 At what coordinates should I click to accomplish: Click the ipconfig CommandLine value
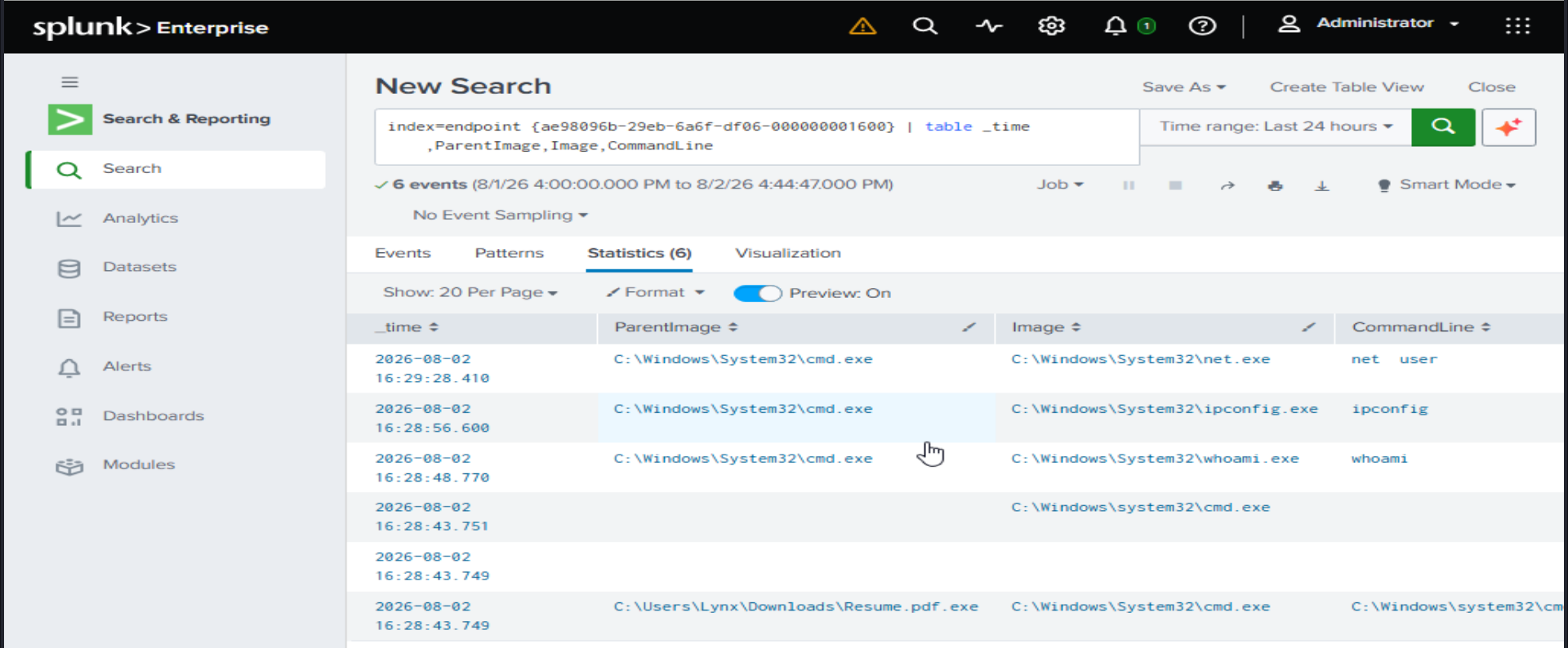1389,409
